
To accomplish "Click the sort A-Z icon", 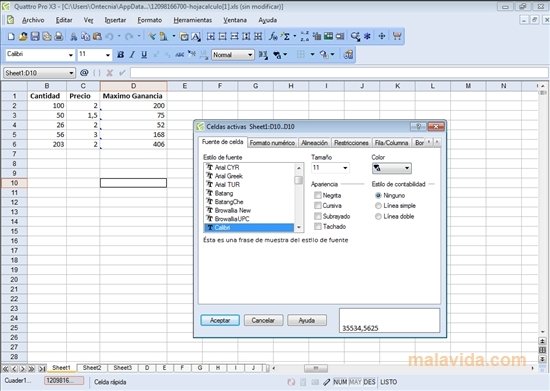I will (304, 36).
